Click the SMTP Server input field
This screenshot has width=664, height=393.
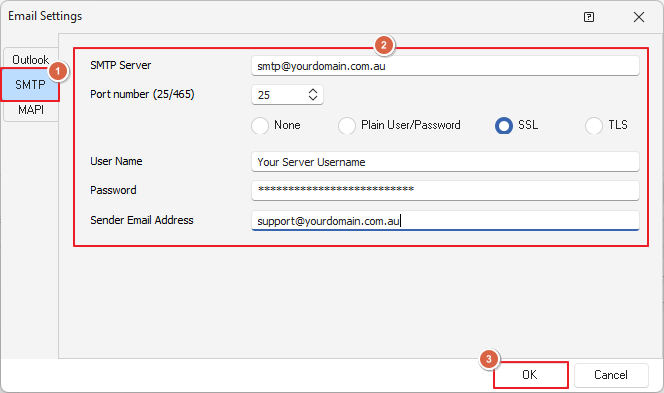click(445, 66)
